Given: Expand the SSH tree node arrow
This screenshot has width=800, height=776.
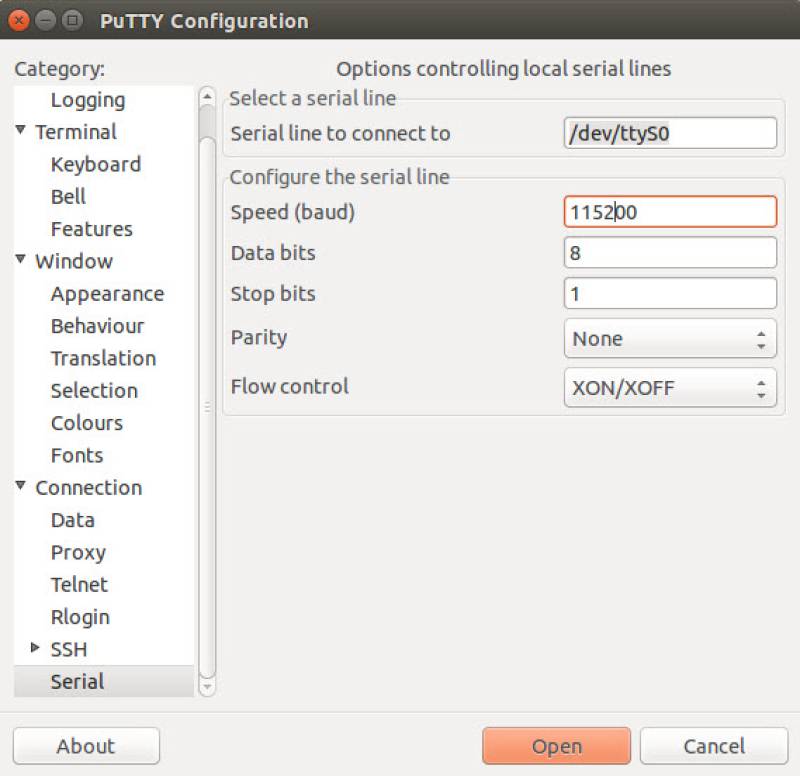Looking at the screenshot, I should click(x=36, y=648).
